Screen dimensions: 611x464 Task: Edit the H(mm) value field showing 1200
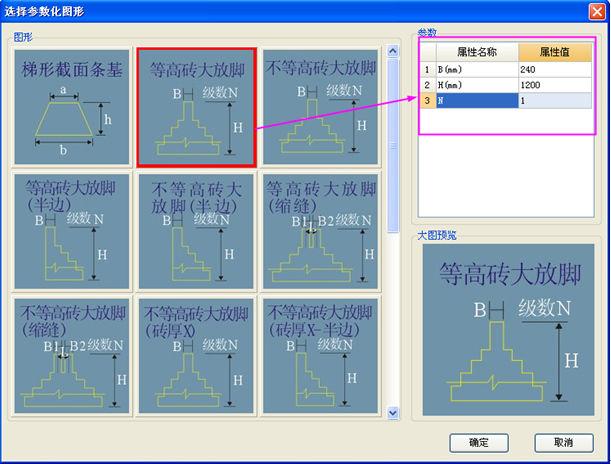(x=556, y=85)
